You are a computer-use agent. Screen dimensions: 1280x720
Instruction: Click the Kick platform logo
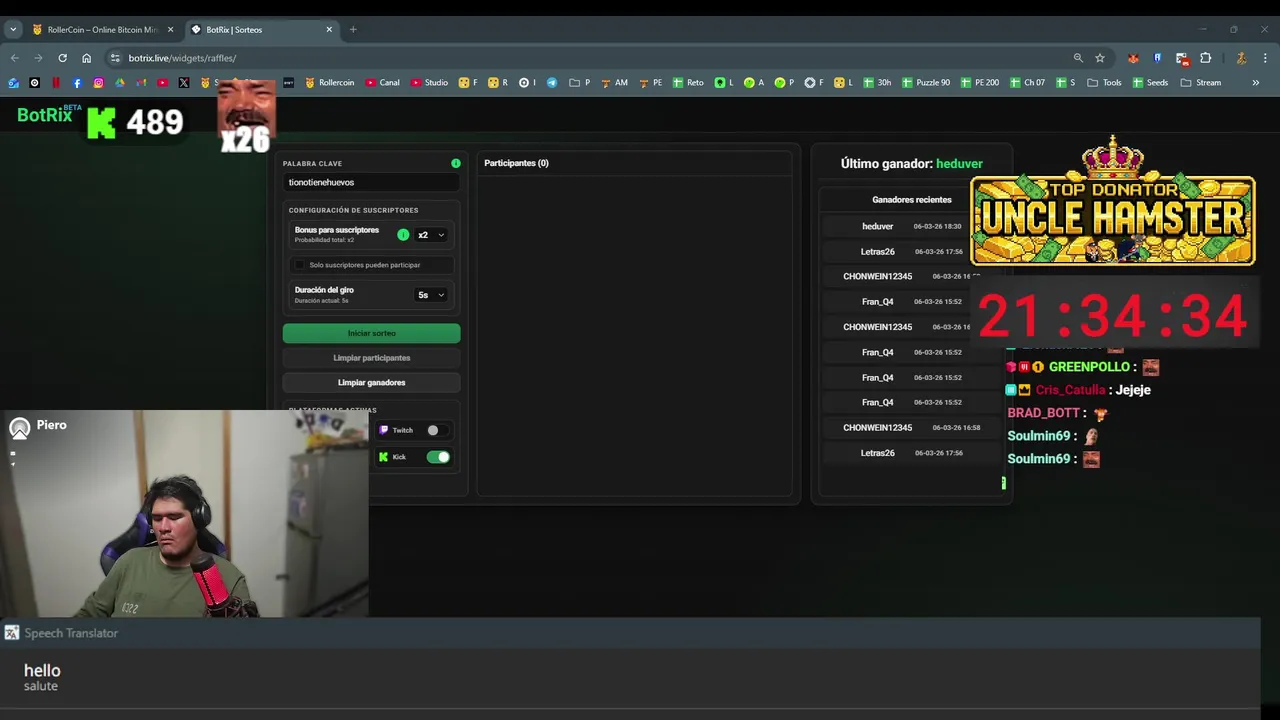[x=383, y=457]
